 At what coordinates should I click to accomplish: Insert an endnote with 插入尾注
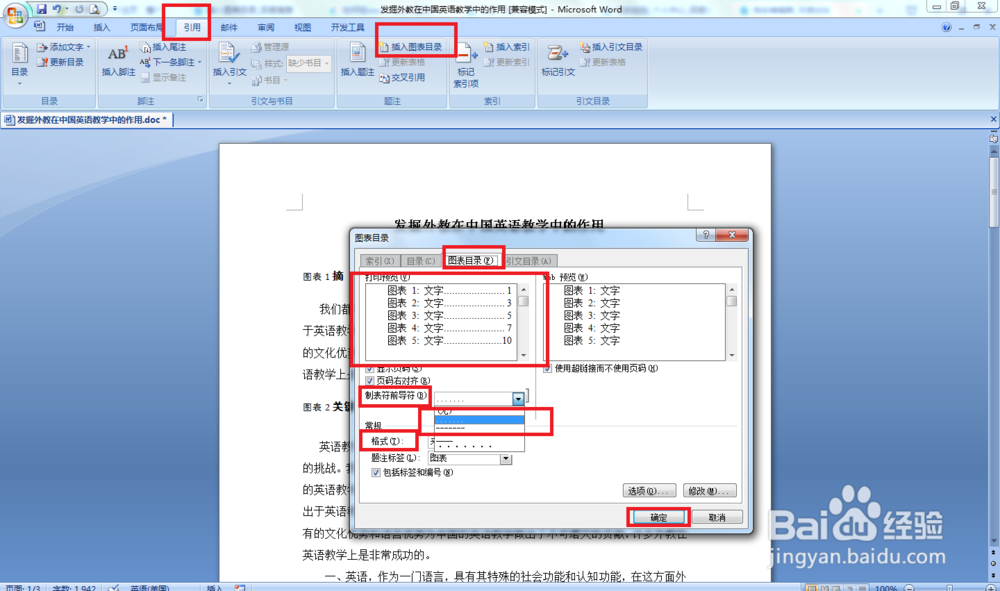click(163, 47)
